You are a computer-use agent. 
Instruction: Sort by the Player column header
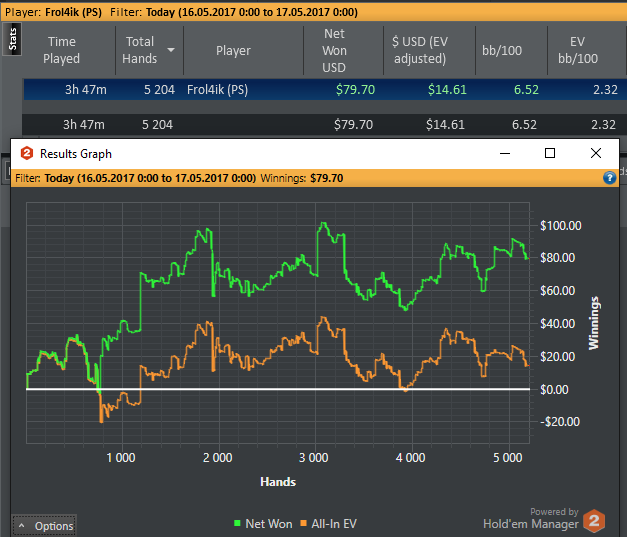click(233, 50)
